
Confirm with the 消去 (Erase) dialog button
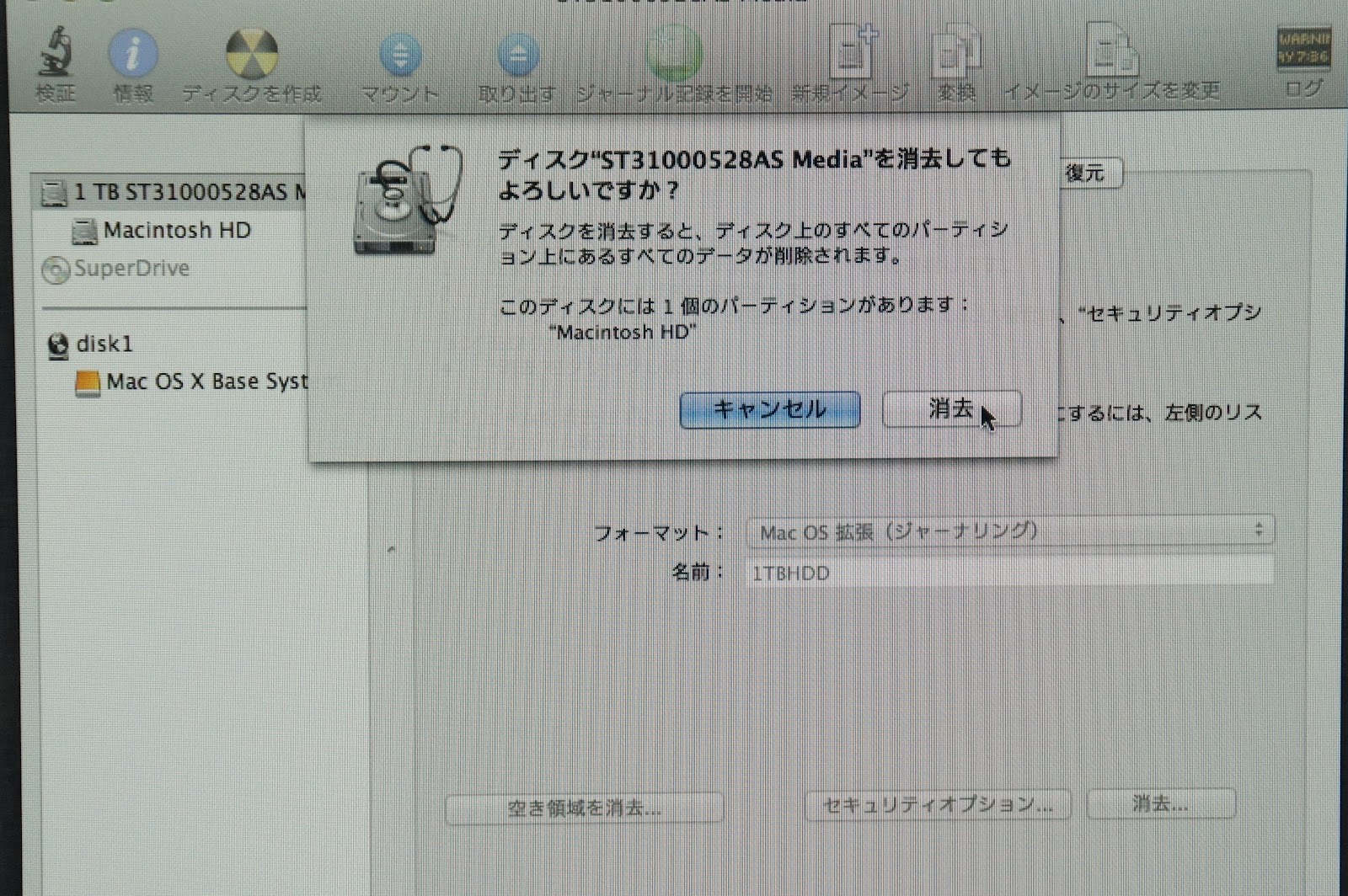[951, 408]
